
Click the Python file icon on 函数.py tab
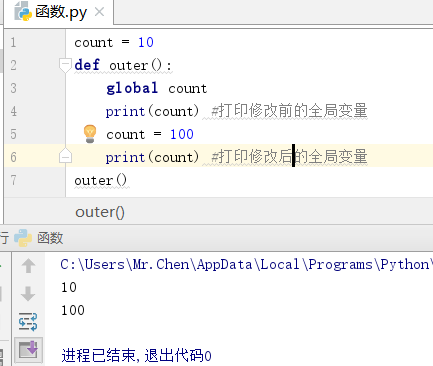[23, 12]
